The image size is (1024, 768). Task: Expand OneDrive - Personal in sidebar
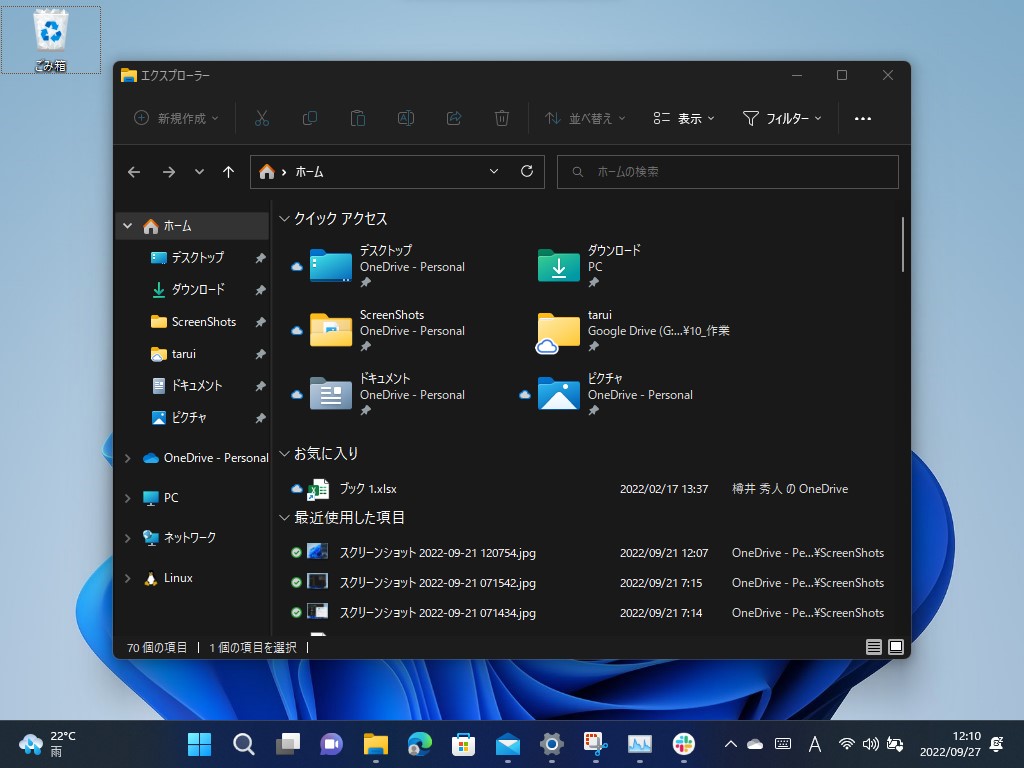pos(127,458)
